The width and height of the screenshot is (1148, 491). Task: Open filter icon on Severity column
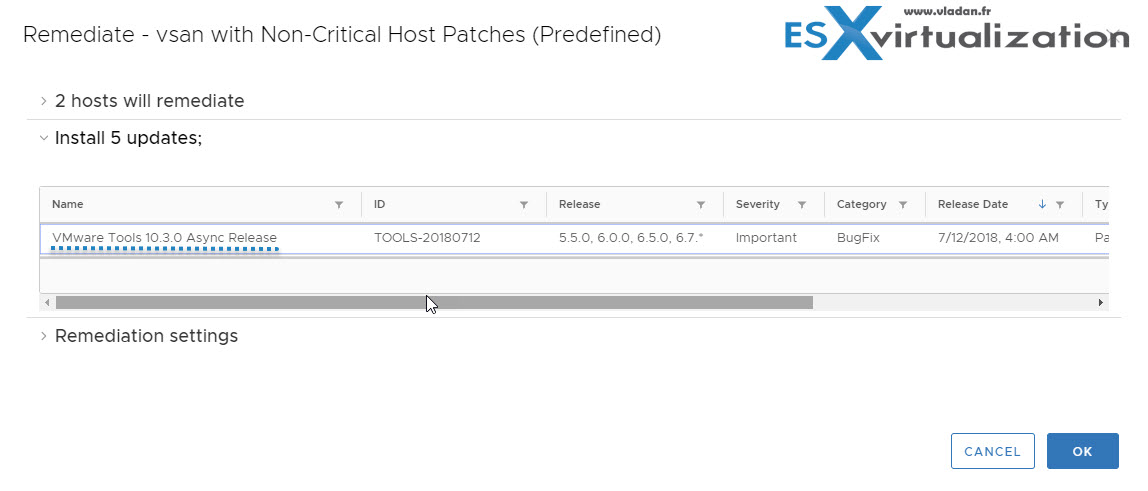pos(802,205)
